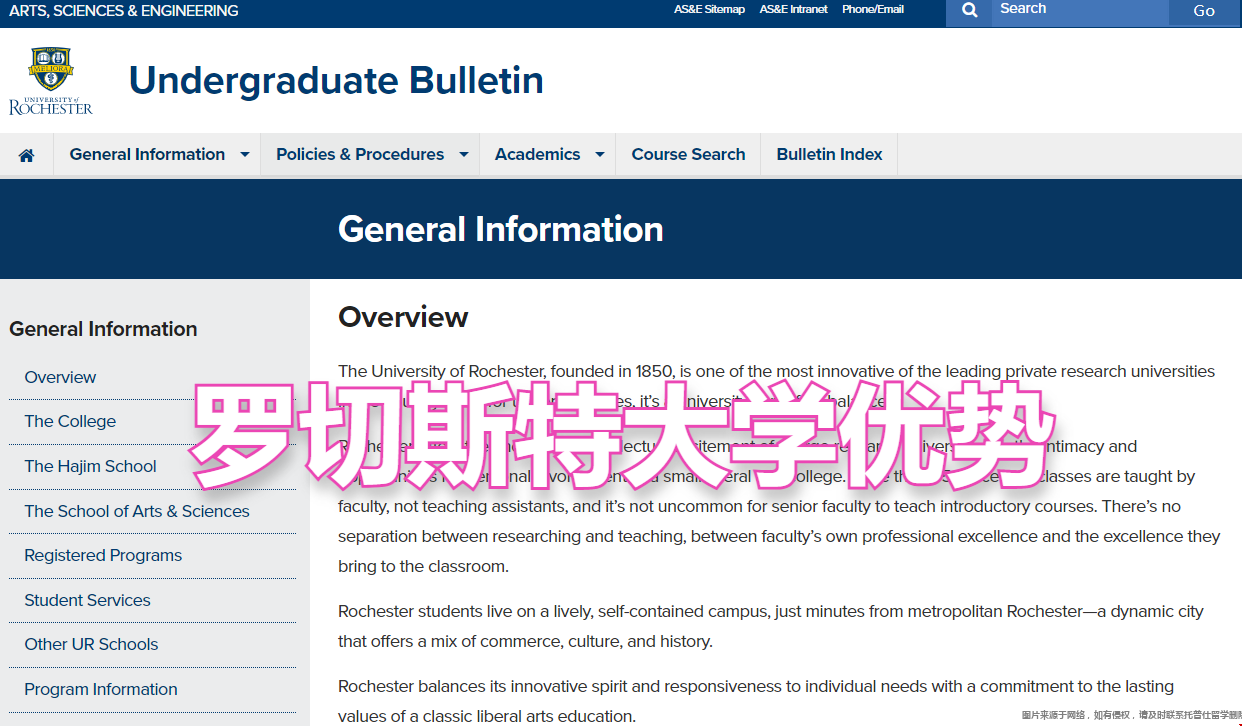
Task: Click paragraph starting 'Rochester balances its innovative'
Action: coord(756,701)
